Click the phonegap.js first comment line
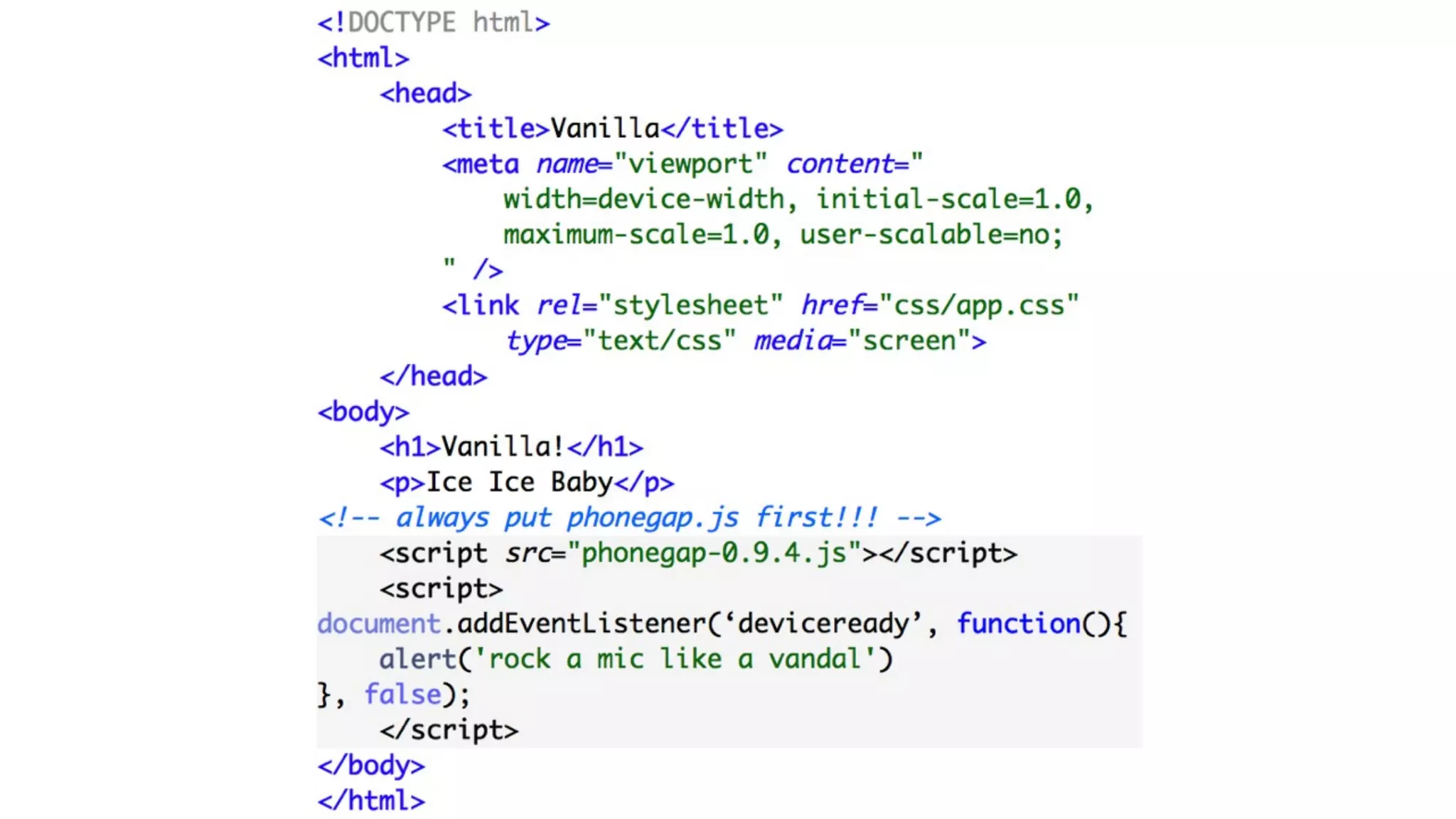 [629, 518]
